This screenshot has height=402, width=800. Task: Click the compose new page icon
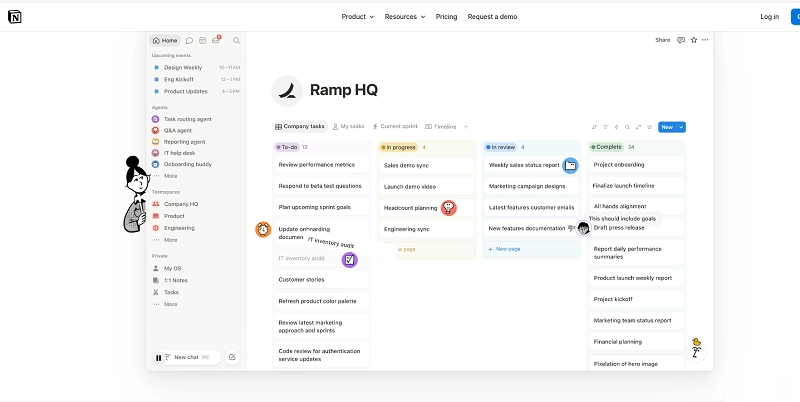click(x=232, y=357)
